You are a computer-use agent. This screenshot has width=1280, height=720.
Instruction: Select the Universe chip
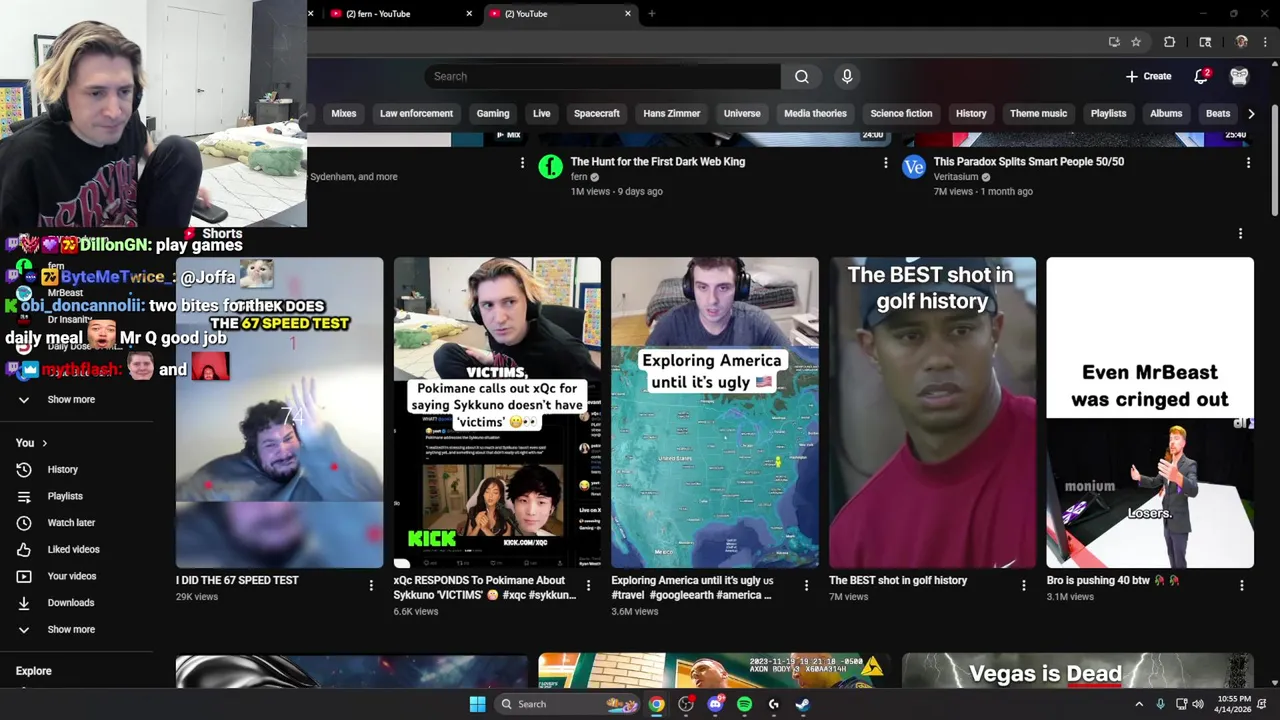[x=742, y=113]
